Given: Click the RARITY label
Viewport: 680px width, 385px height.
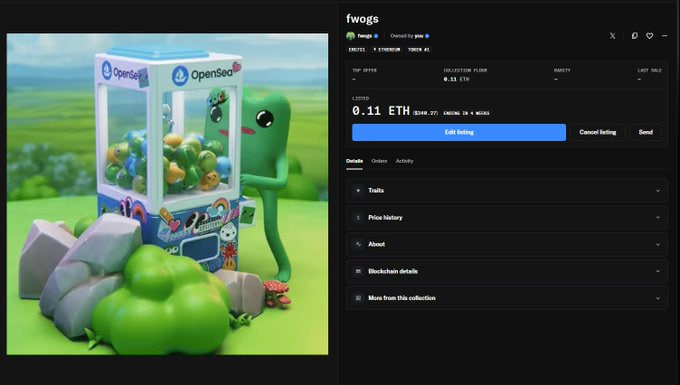Looking at the screenshot, I should [562, 70].
